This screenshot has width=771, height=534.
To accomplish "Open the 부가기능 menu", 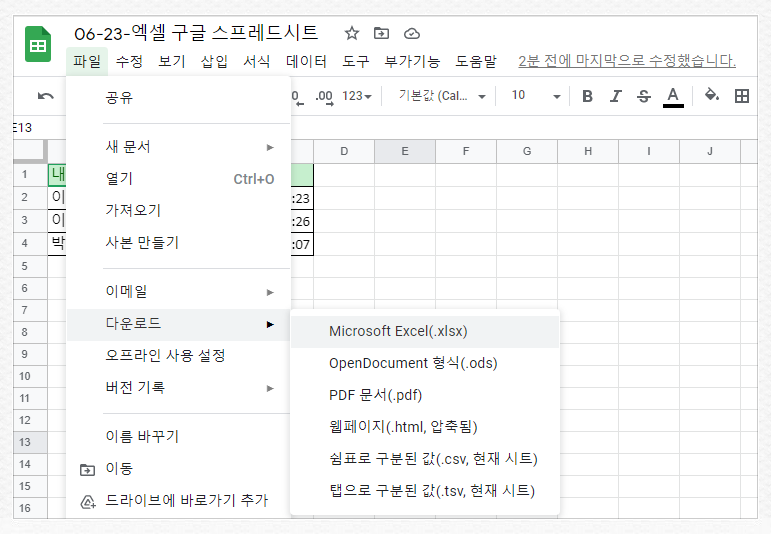I will click(x=412, y=61).
